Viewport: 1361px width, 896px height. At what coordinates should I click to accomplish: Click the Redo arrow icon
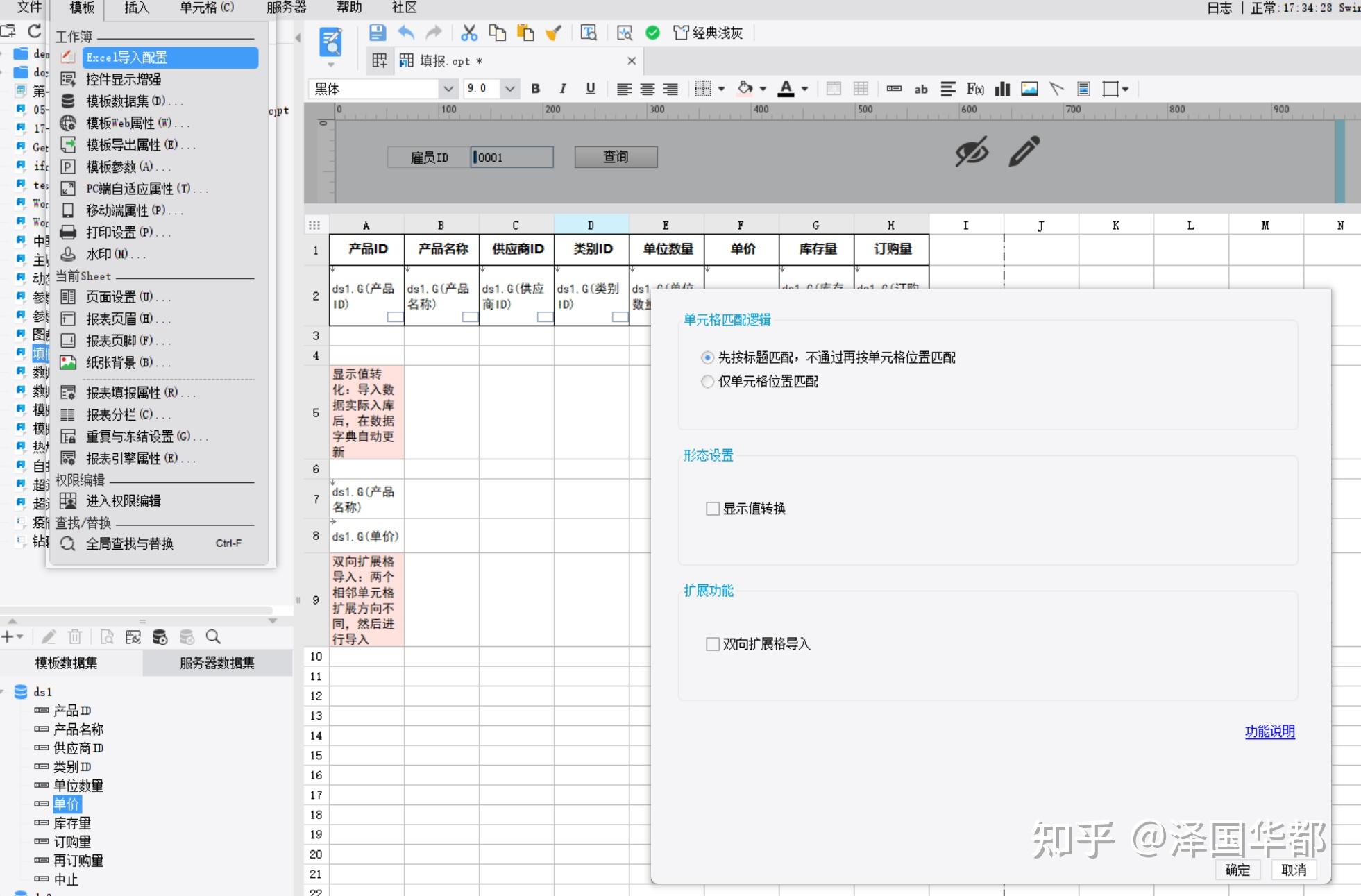tap(434, 33)
